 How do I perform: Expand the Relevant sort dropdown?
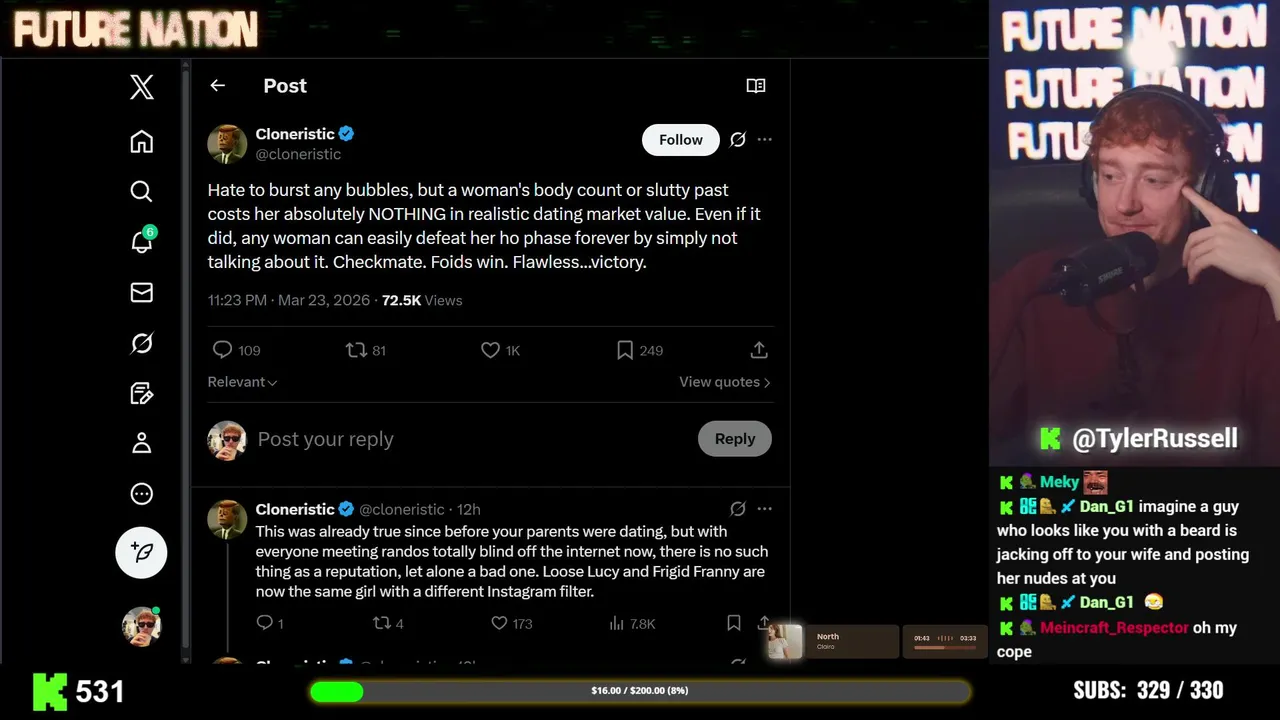(x=242, y=382)
